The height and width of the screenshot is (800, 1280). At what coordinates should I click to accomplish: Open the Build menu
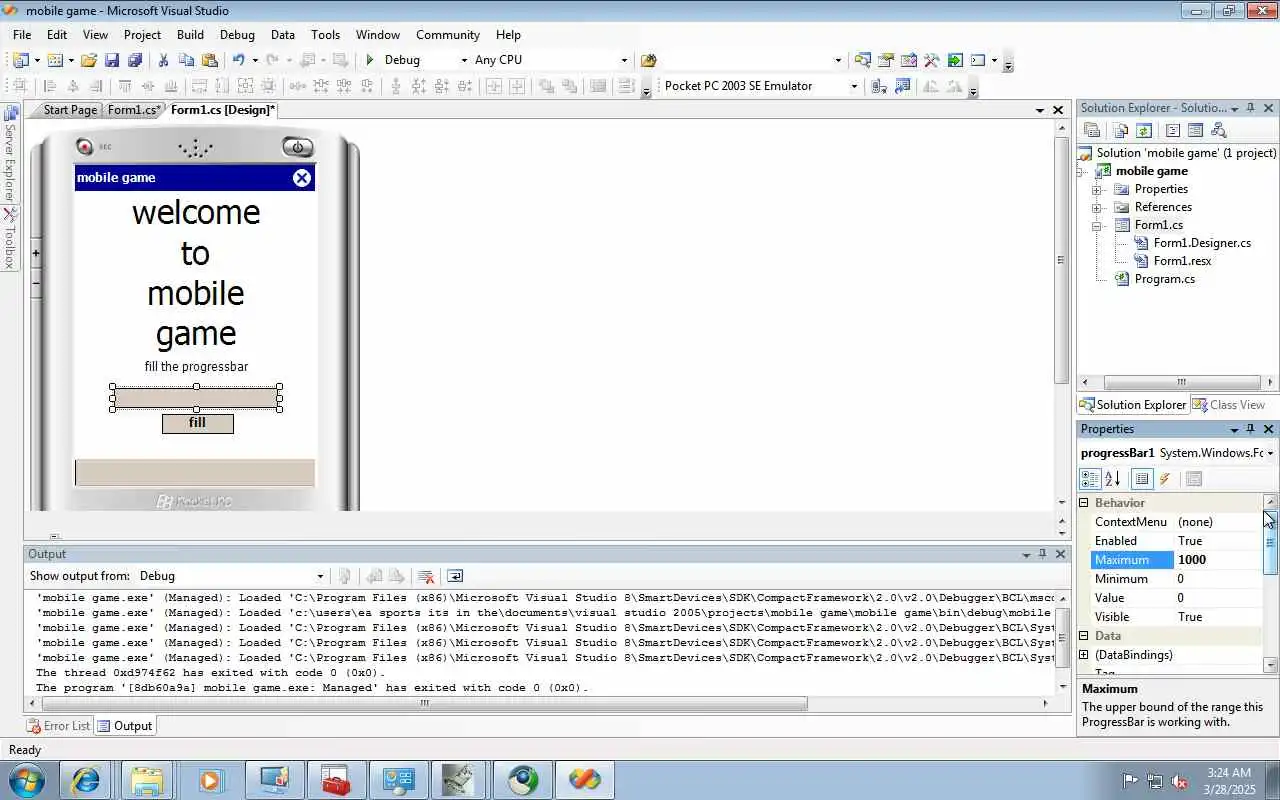click(190, 34)
